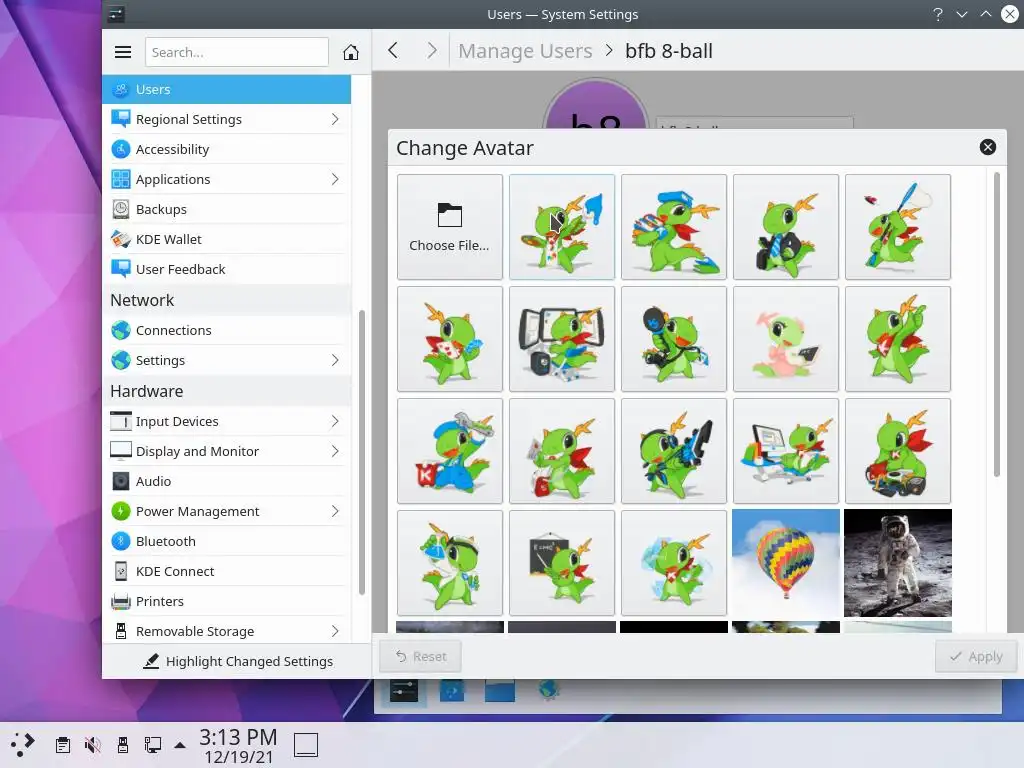Choose Konqi avatar with drawing tablet
Viewport: 1024px width, 768px height.
(673, 451)
